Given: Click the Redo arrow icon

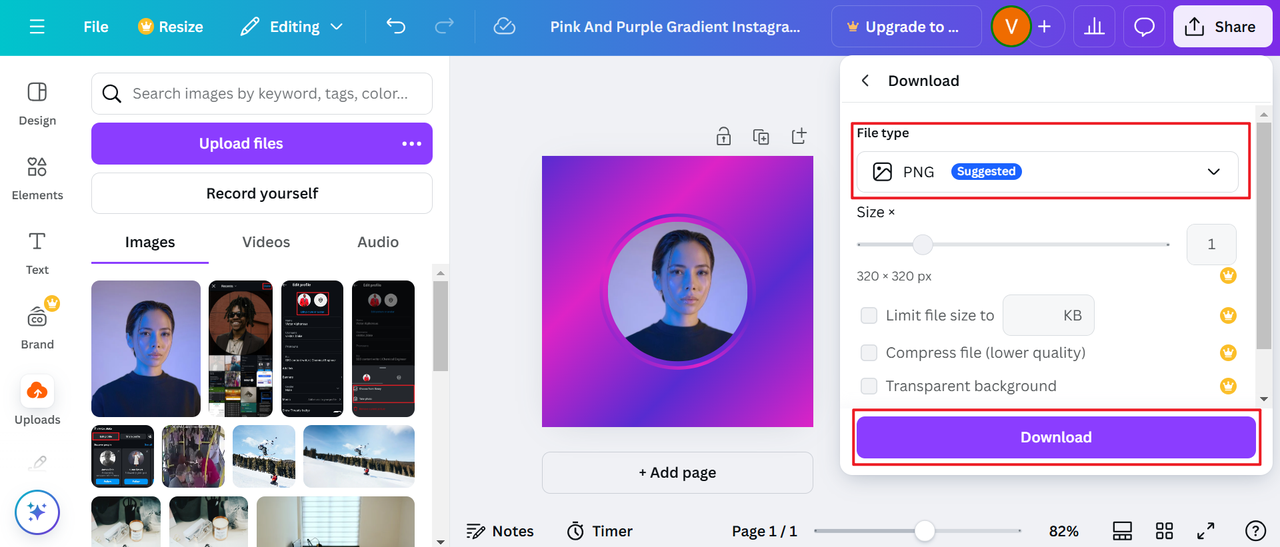Looking at the screenshot, I should 445,27.
